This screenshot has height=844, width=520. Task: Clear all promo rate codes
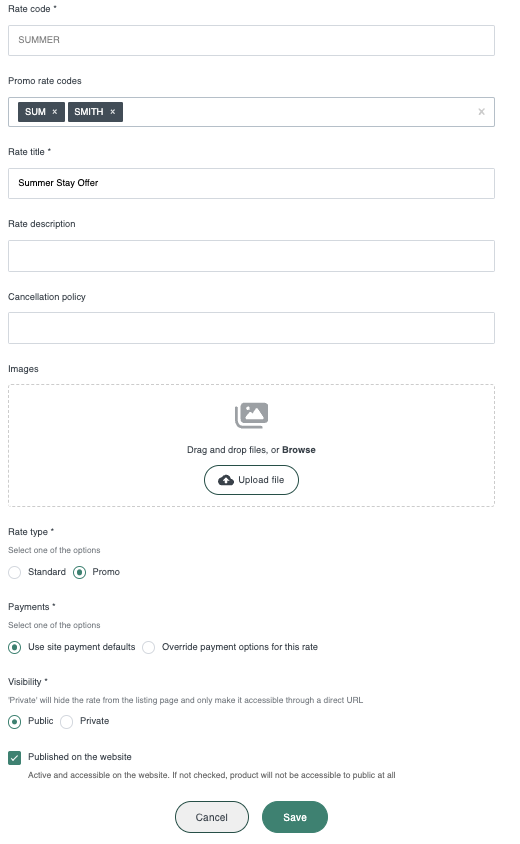[x=481, y=112]
